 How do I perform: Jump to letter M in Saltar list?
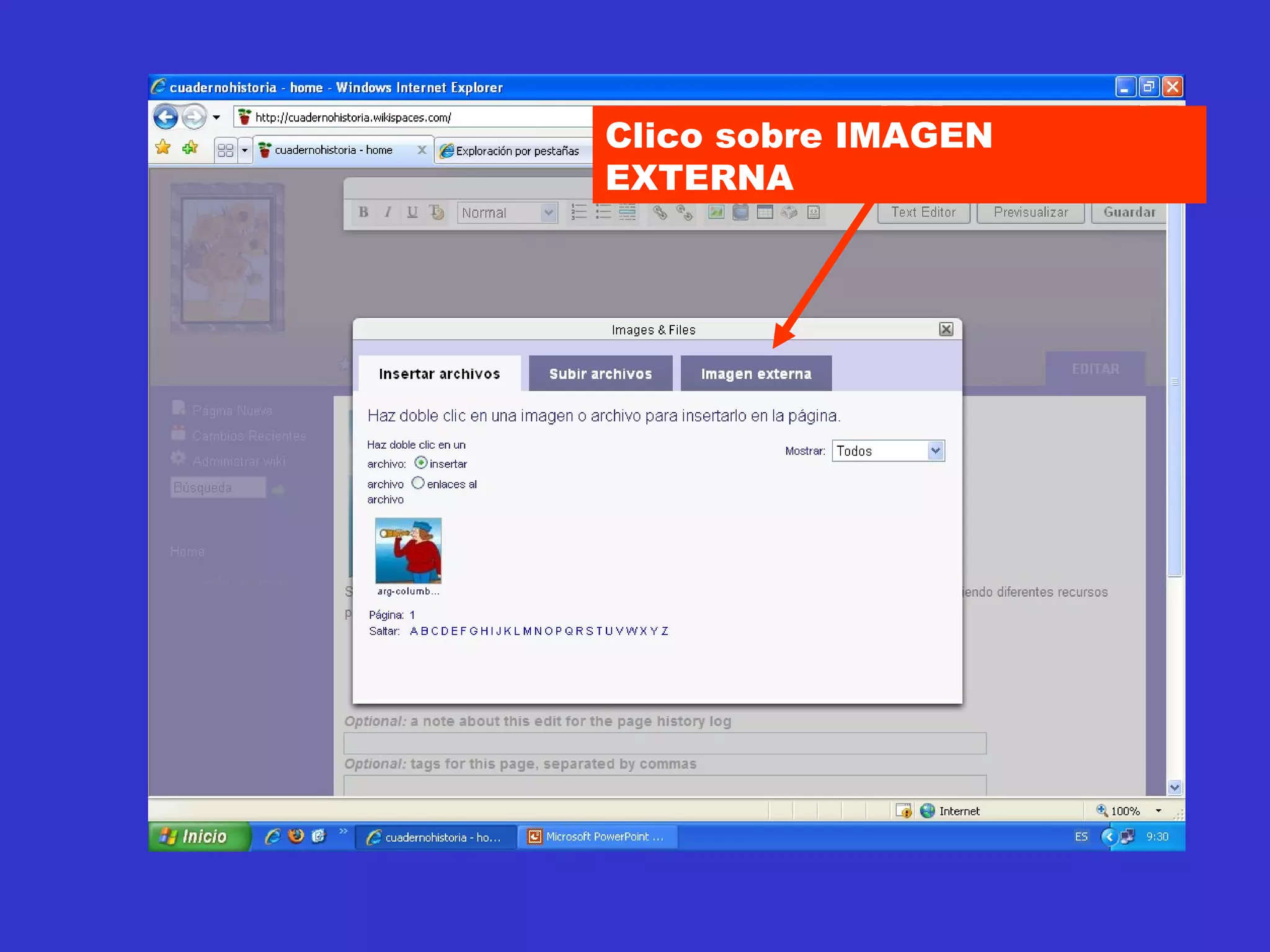pos(527,631)
